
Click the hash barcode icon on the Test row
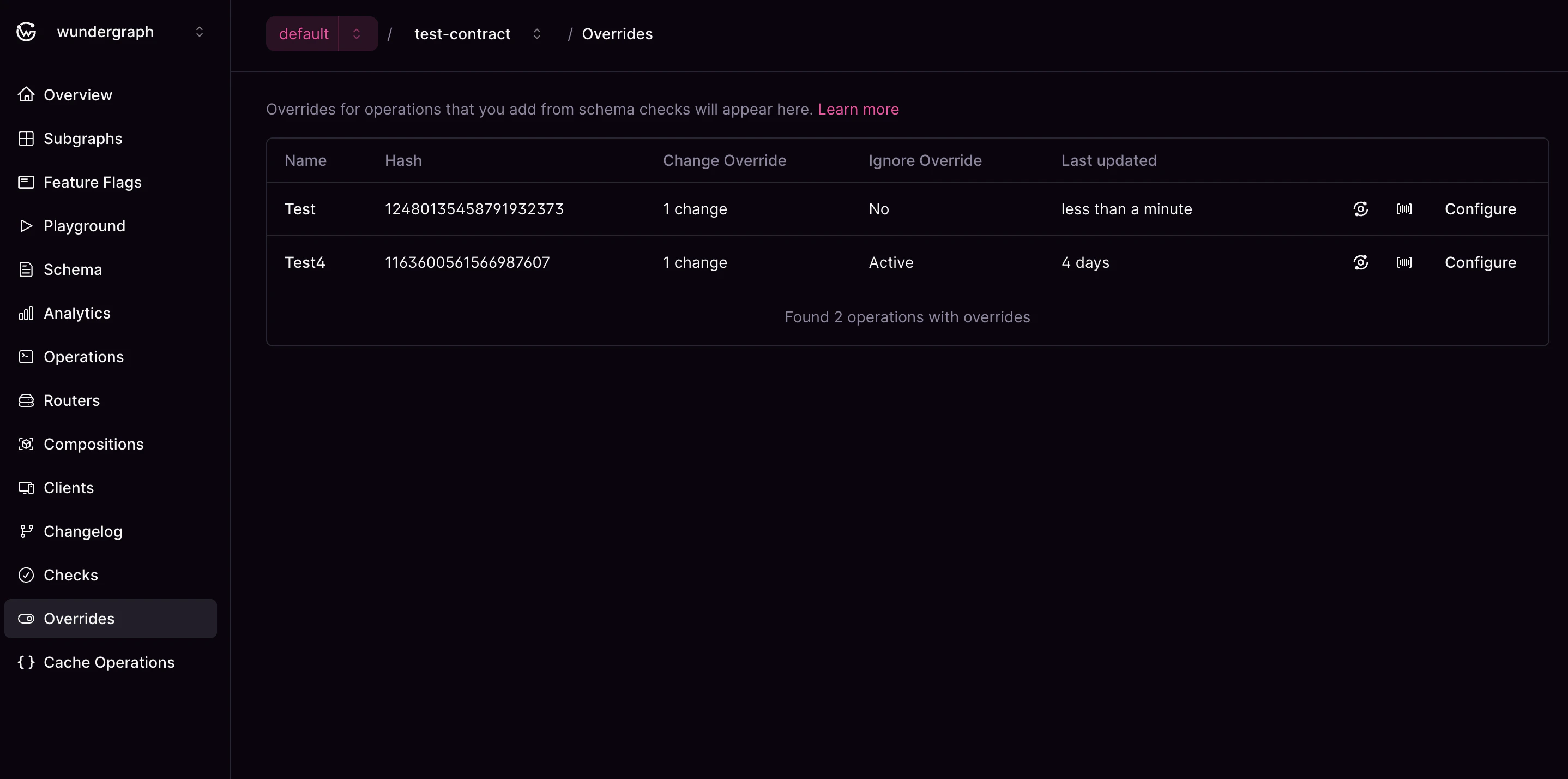click(1404, 208)
